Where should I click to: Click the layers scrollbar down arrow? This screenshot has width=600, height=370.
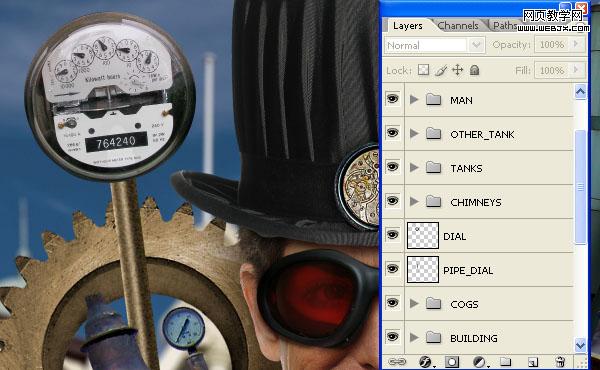[x=580, y=345]
